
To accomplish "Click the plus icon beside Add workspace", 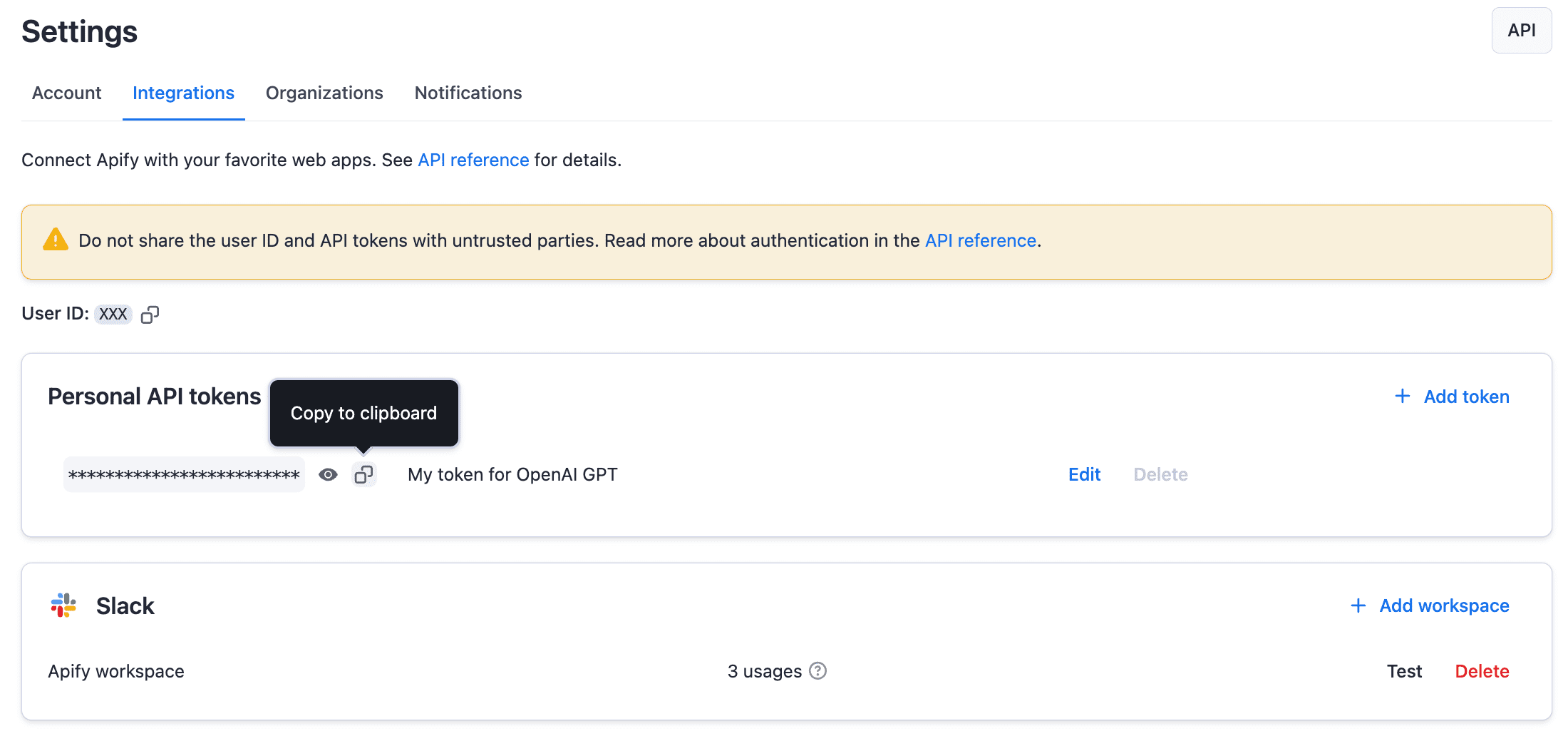I will pyautogui.click(x=1358, y=605).
